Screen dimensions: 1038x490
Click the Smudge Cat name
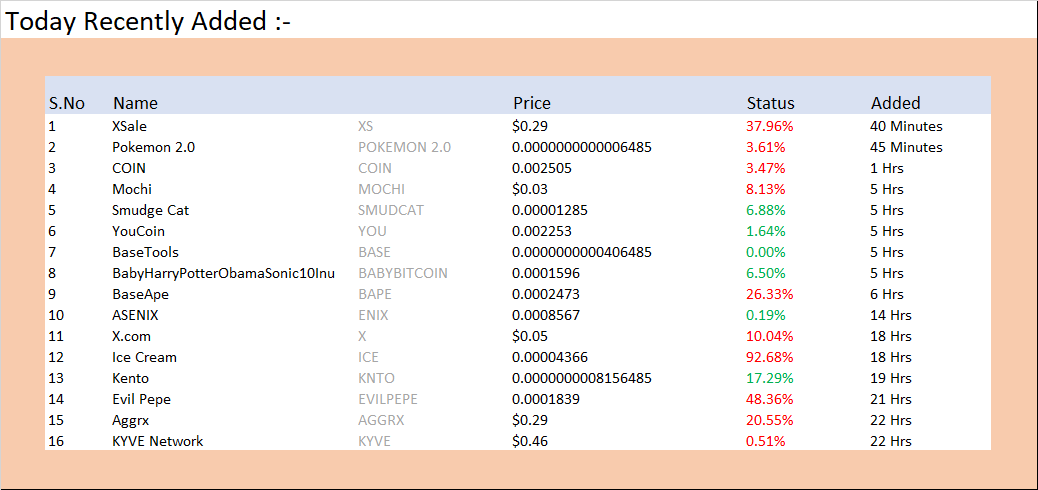pyautogui.click(x=150, y=211)
